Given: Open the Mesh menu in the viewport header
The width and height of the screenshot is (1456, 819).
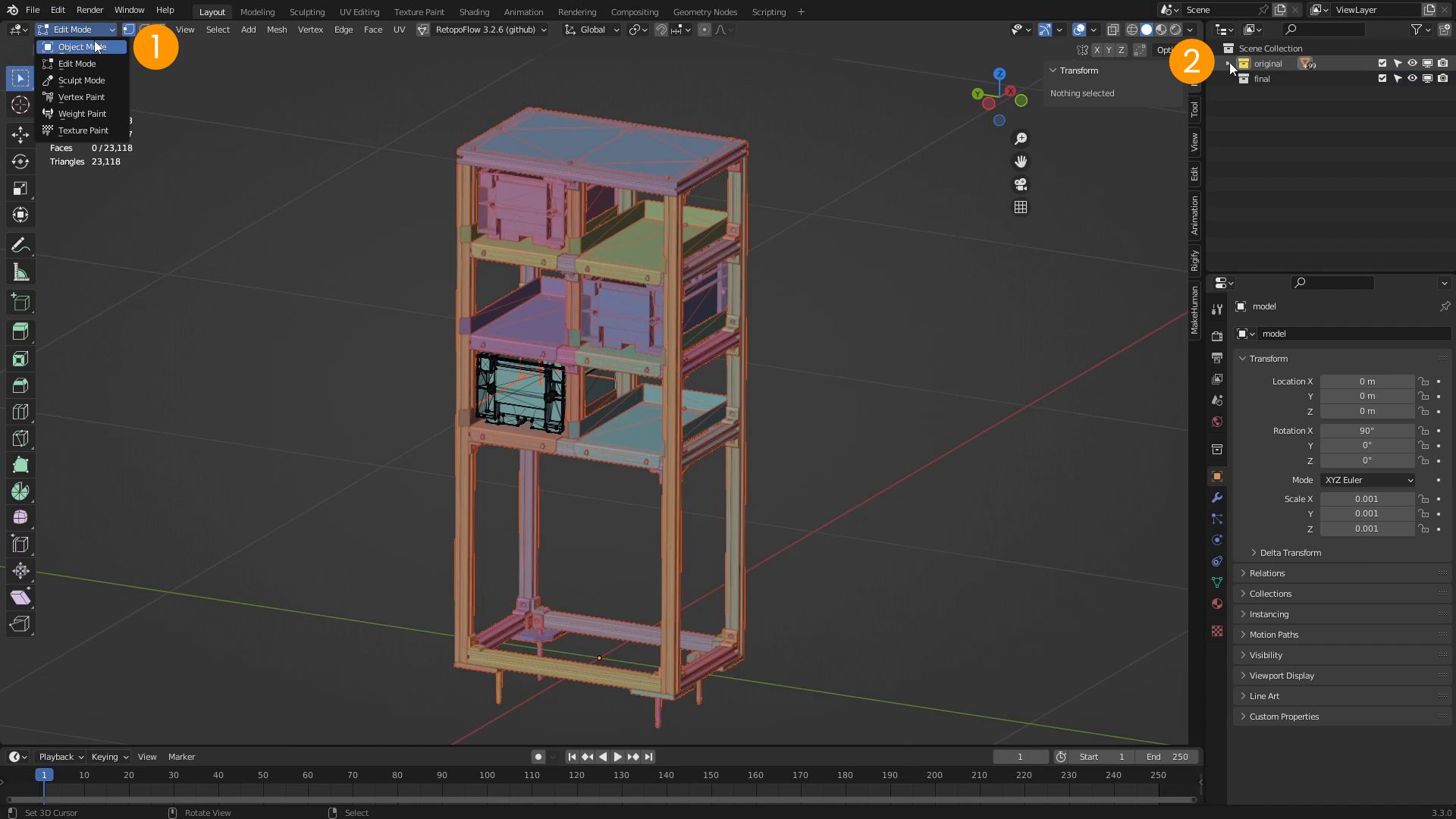Looking at the screenshot, I should click(x=276, y=30).
